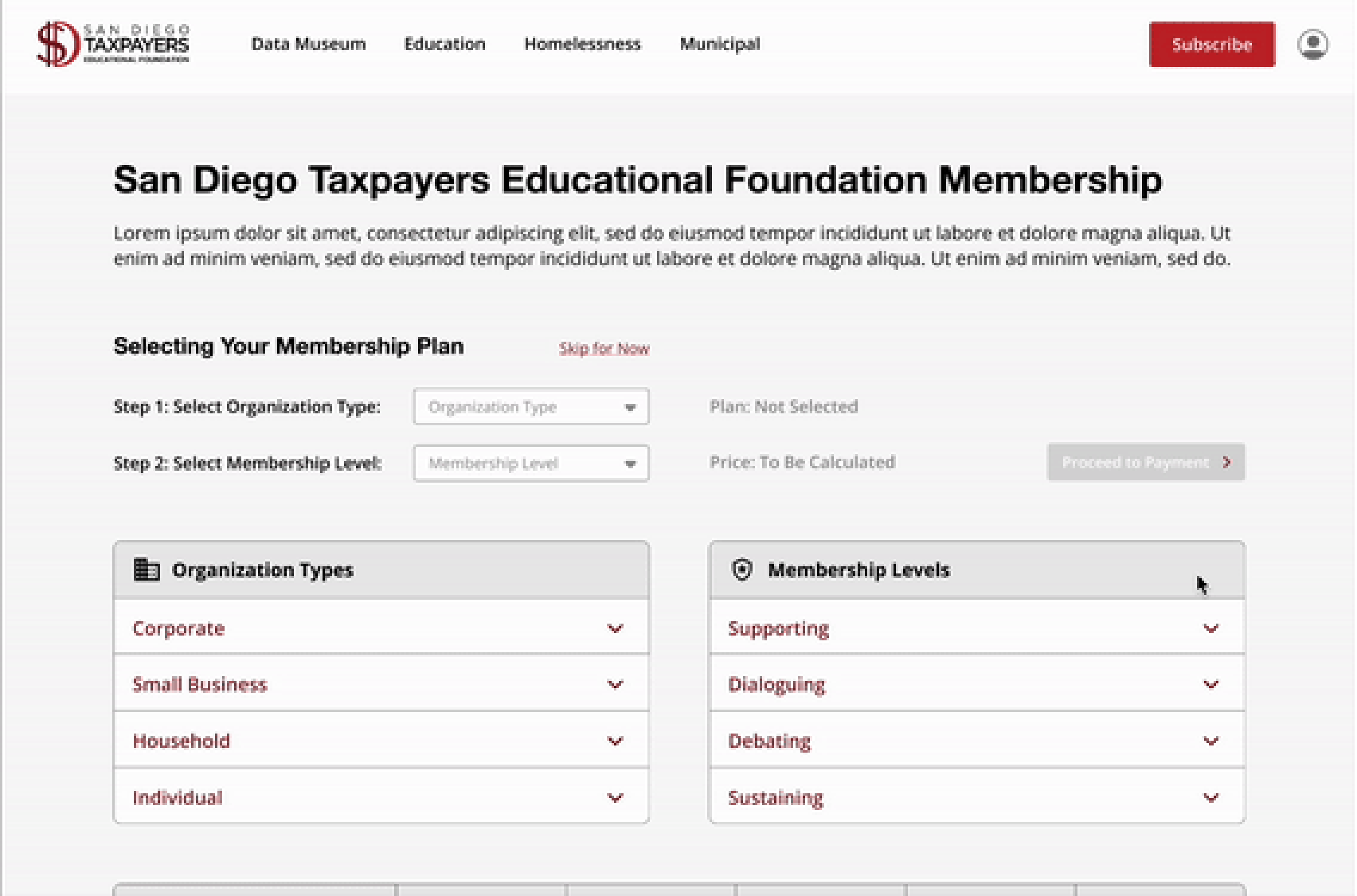
Task: Go to the Education nav item
Action: (444, 44)
